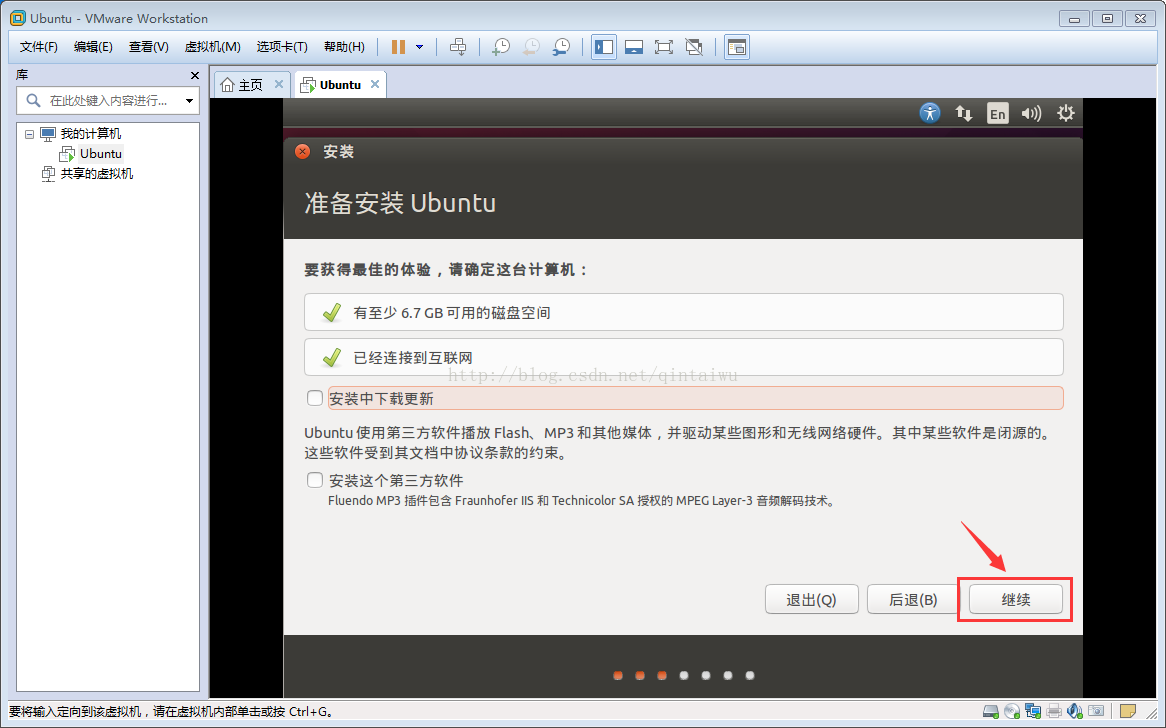Open the Ubuntu network indicator
The width and height of the screenshot is (1166, 728).
tap(964, 113)
